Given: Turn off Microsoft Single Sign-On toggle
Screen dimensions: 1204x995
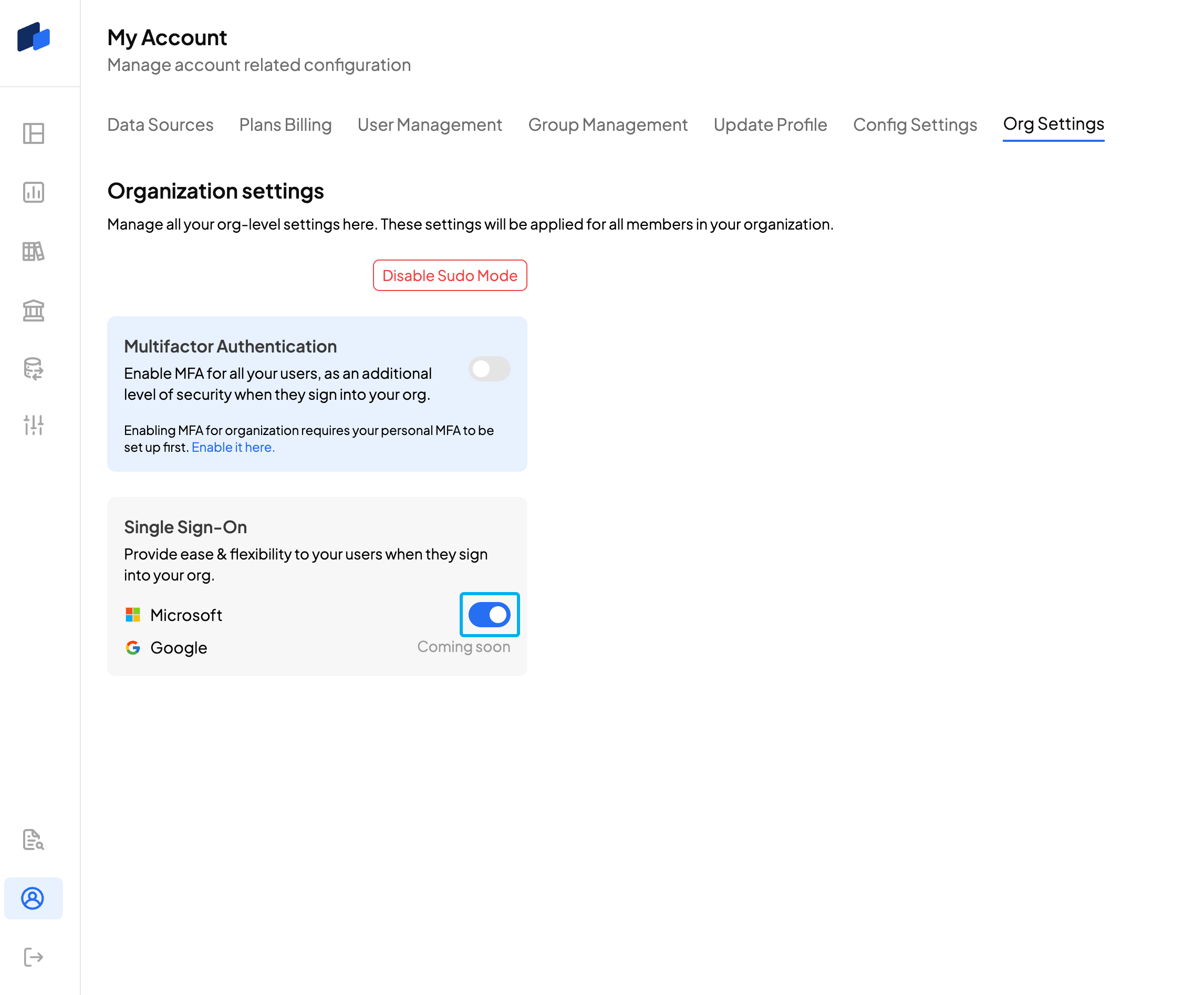Looking at the screenshot, I should point(489,615).
